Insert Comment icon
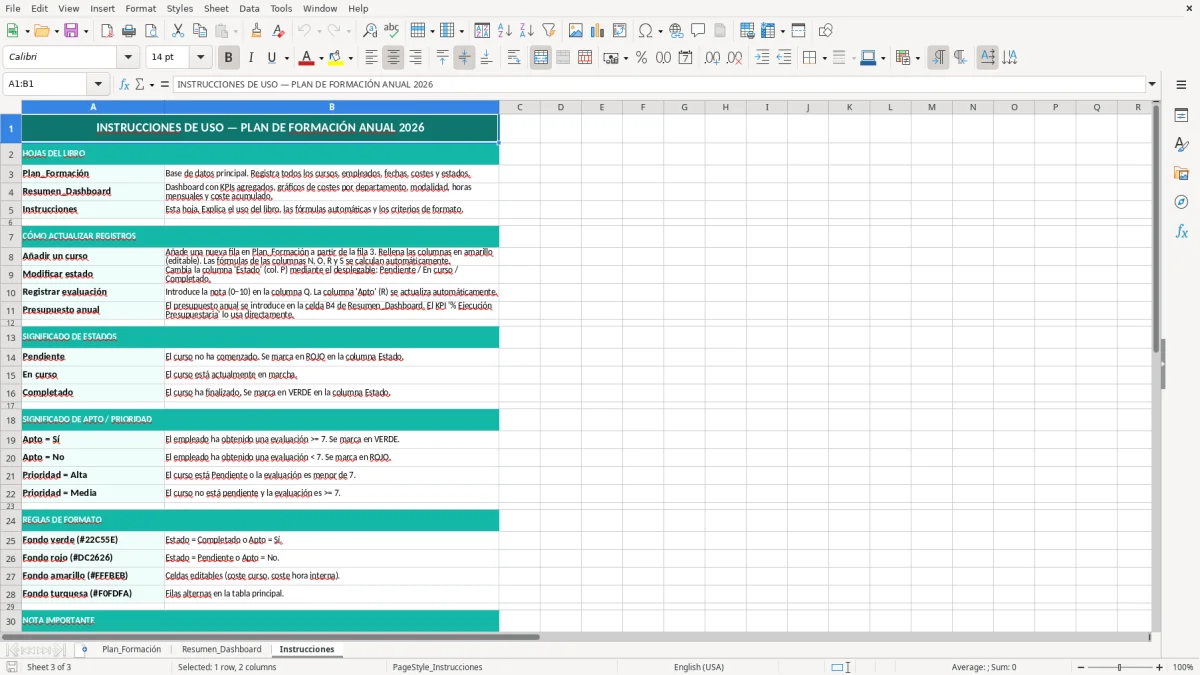Screen dimensions: 1200x675 (x=698, y=31)
